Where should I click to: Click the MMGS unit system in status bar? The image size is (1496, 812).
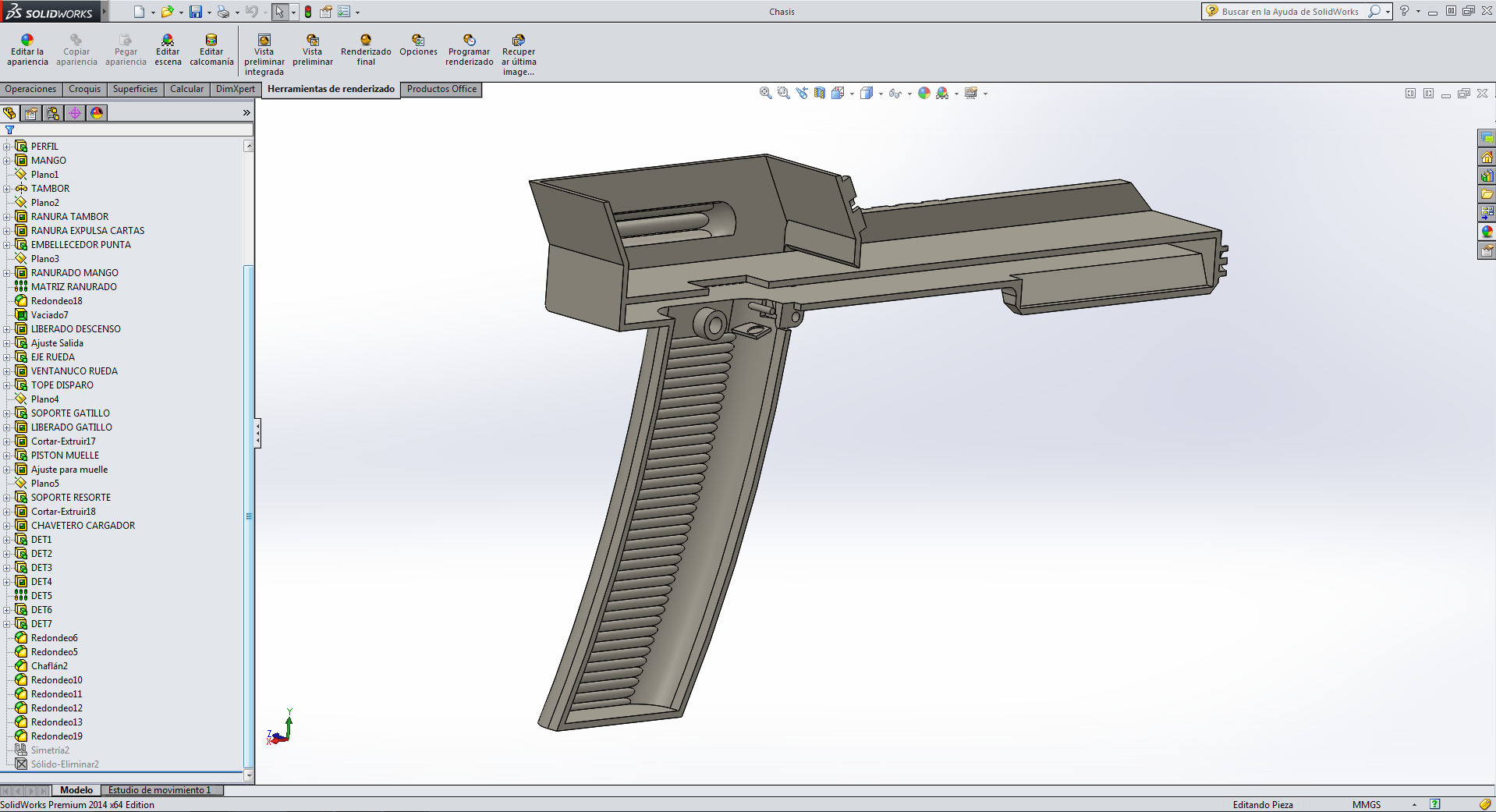[1366, 804]
